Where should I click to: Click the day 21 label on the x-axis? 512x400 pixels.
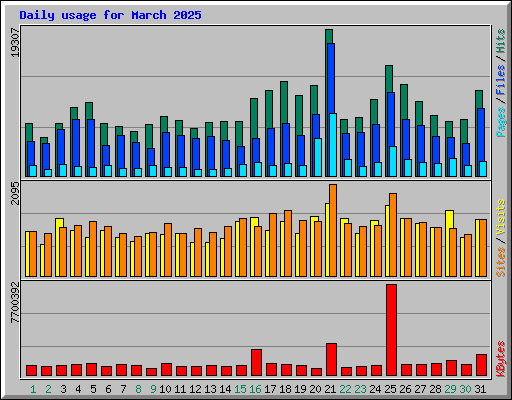point(330,389)
